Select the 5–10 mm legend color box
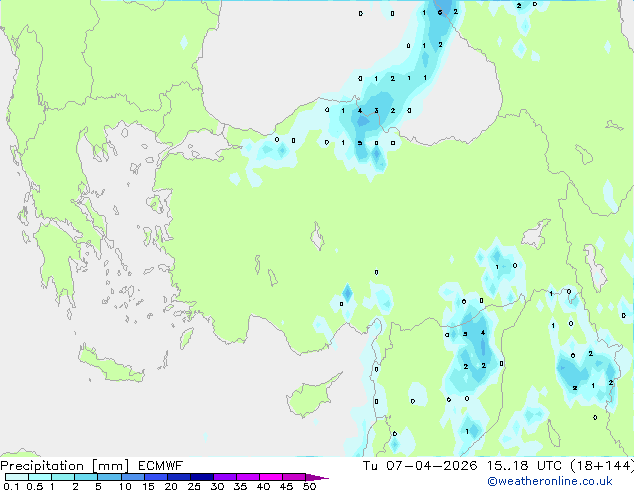Viewport: 634px width, 490px height. pyautogui.click(x=109, y=477)
